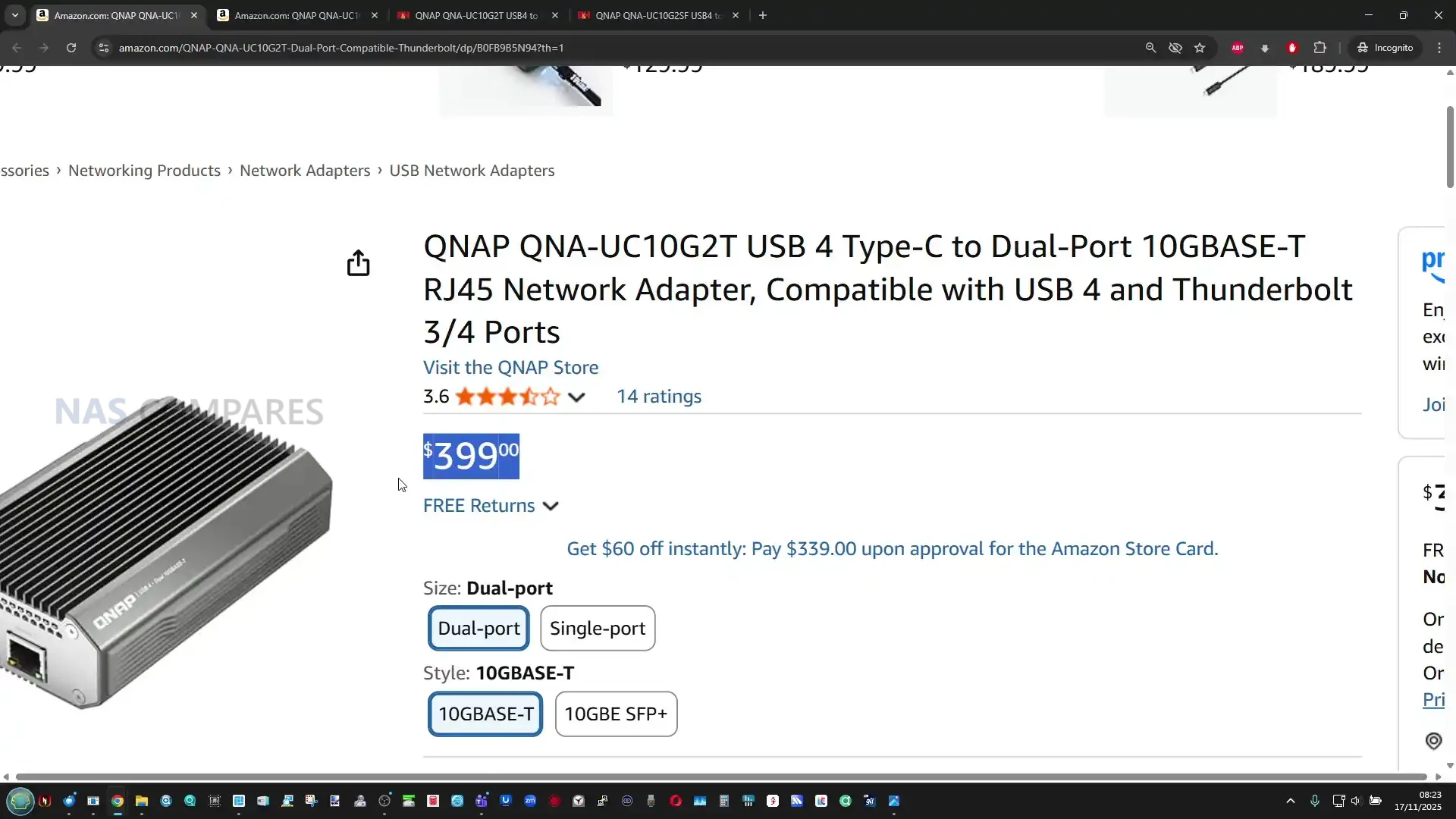Open the Extensions puzzle icon
1456x819 pixels.
(x=1320, y=48)
